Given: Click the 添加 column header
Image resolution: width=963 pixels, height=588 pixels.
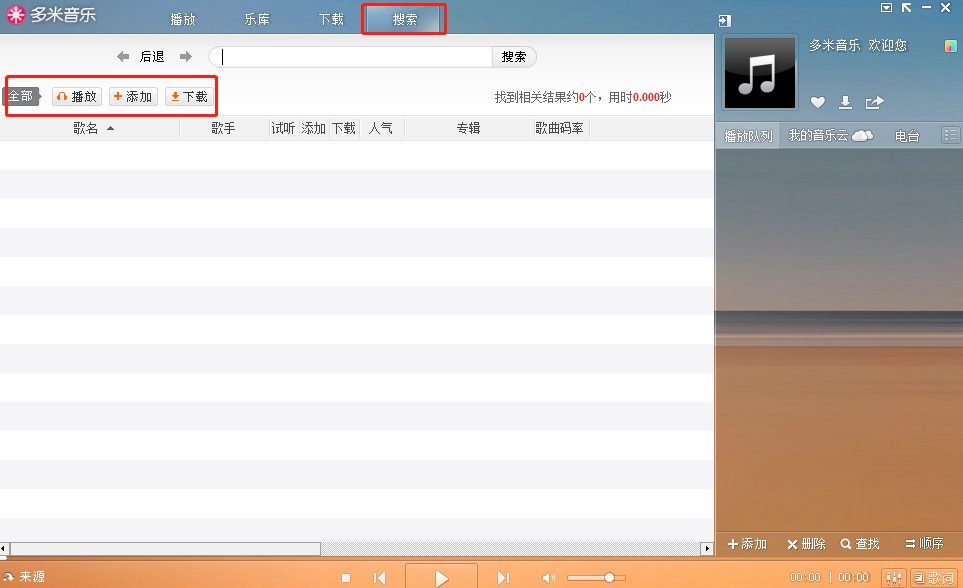Looking at the screenshot, I should 314,128.
